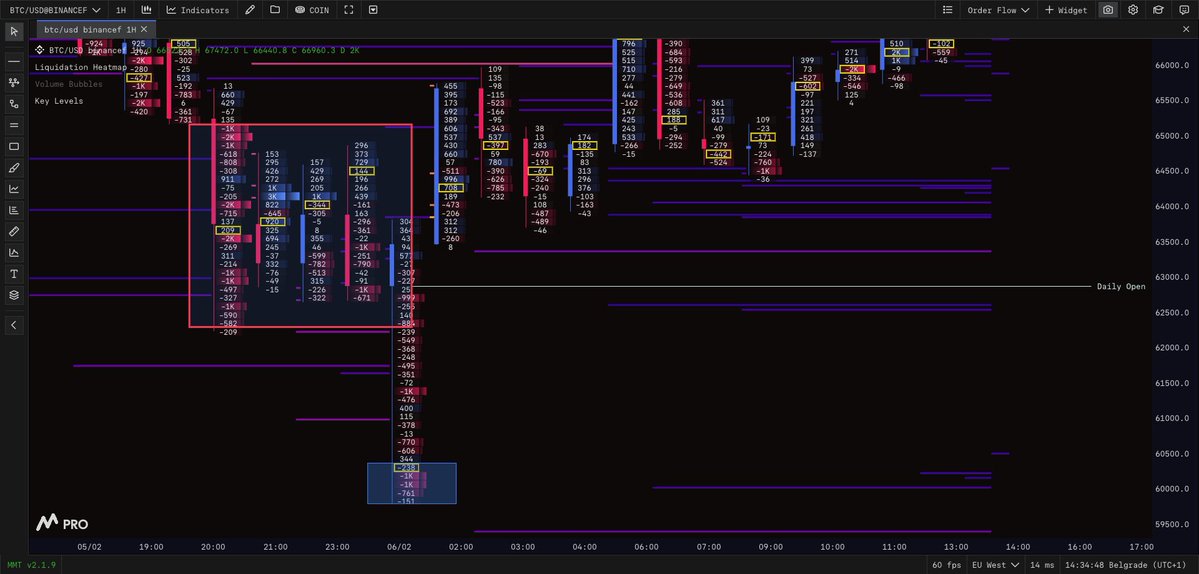1199x574 pixels.
Task: Select the text annotation tool
Action: tap(14, 274)
